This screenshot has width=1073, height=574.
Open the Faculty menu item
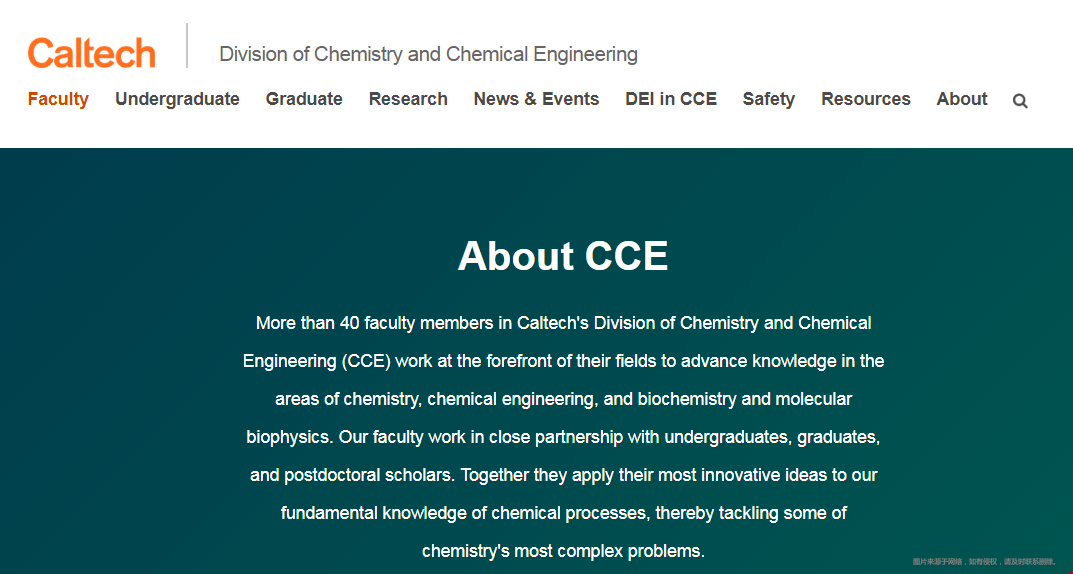(58, 99)
